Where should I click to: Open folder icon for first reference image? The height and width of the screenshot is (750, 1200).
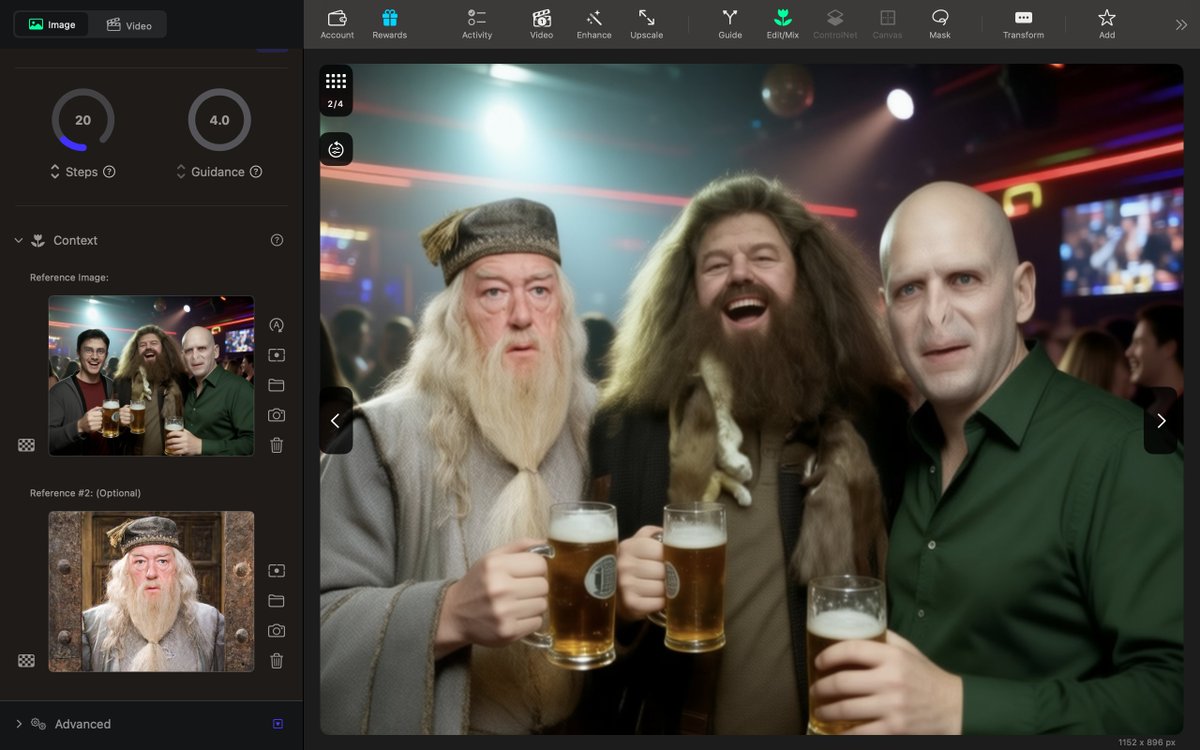277,385
